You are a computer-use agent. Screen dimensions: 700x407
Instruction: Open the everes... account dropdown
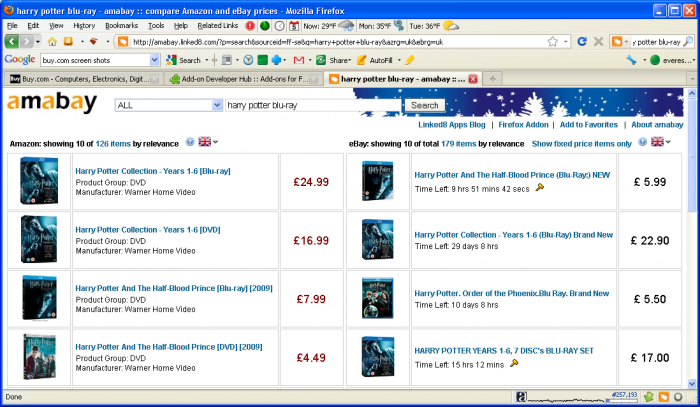point(672,60)
